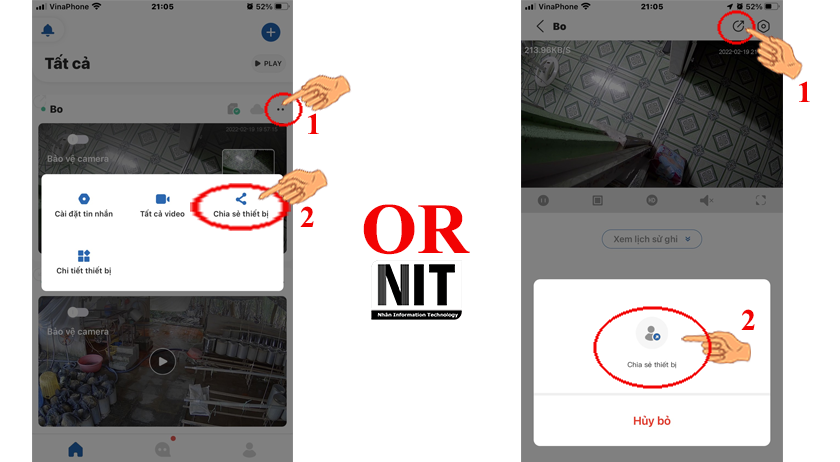Select Chia sẻ thiết bị in popup menu
The image size is (840, 462).
tap(241, 206)
